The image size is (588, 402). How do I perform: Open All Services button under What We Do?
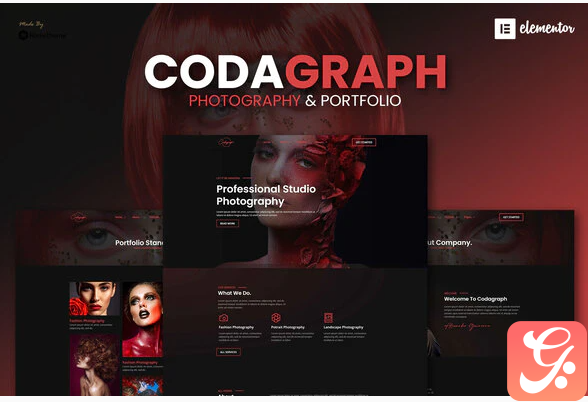pyautogui.click(x=228, y=352)
